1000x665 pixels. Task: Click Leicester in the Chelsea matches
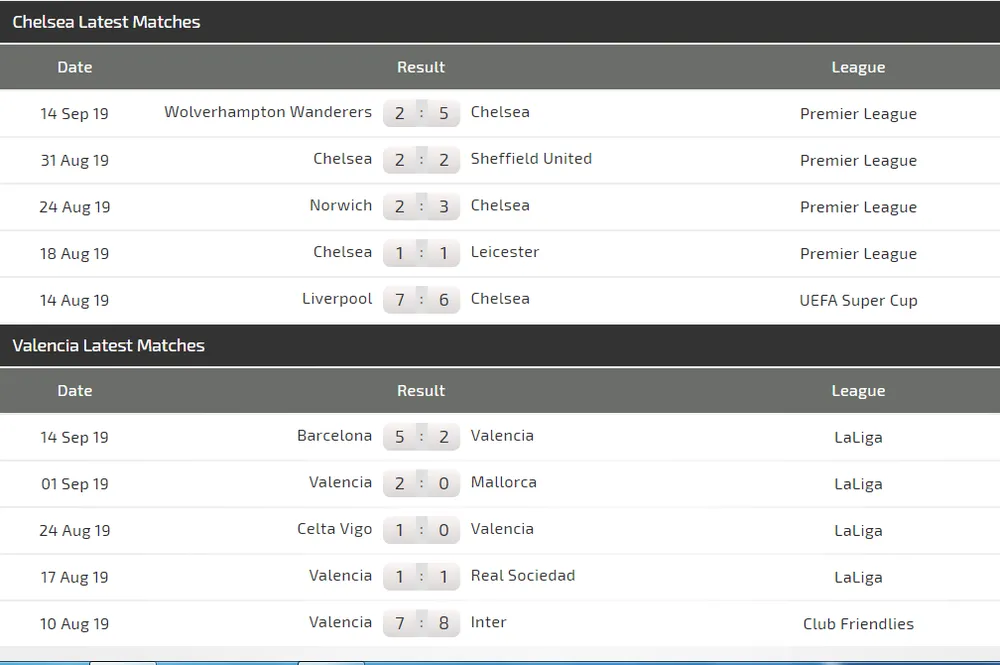click(x=505, y=252)
